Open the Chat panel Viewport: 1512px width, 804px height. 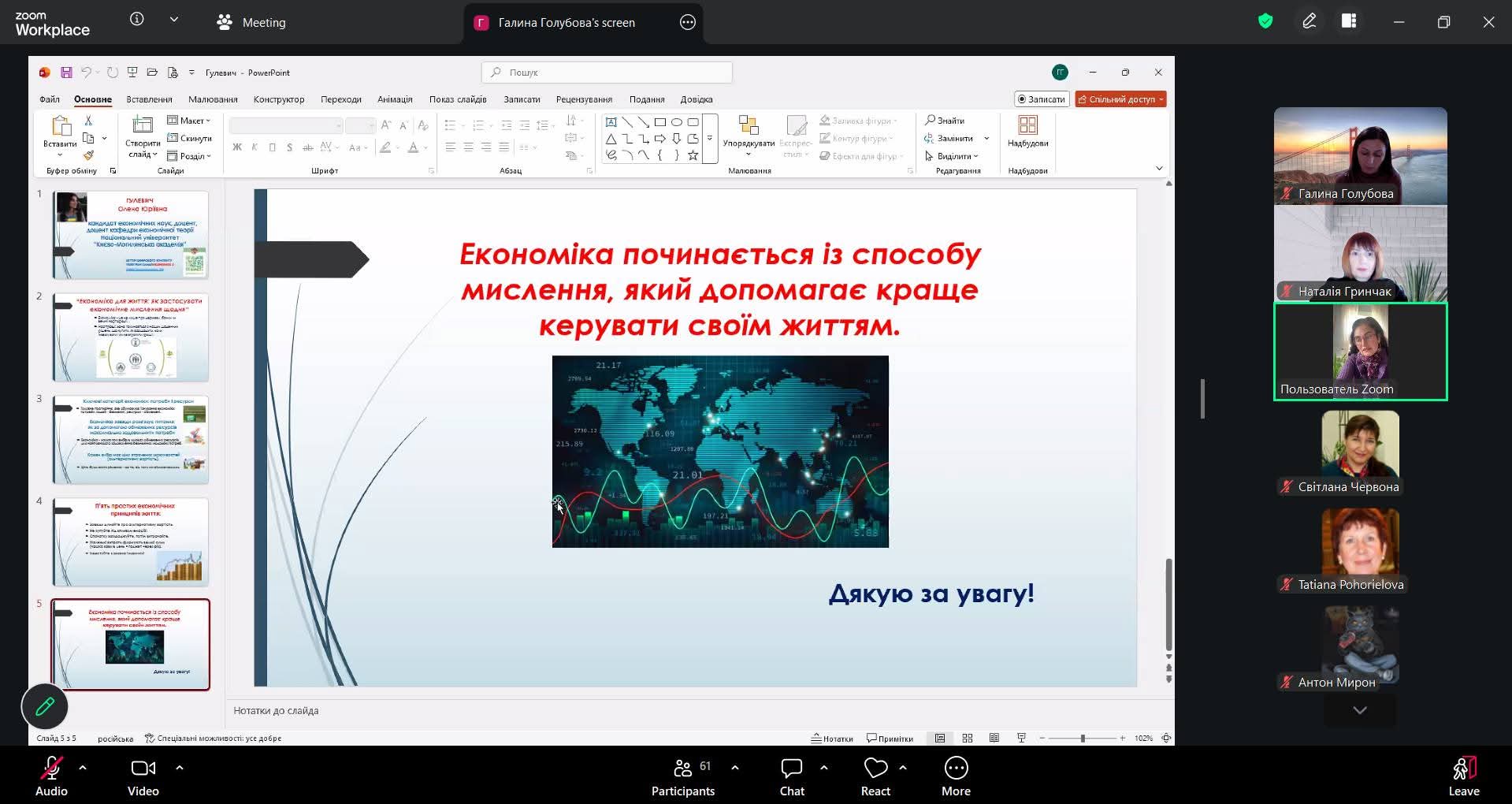[x=791, y=777]
